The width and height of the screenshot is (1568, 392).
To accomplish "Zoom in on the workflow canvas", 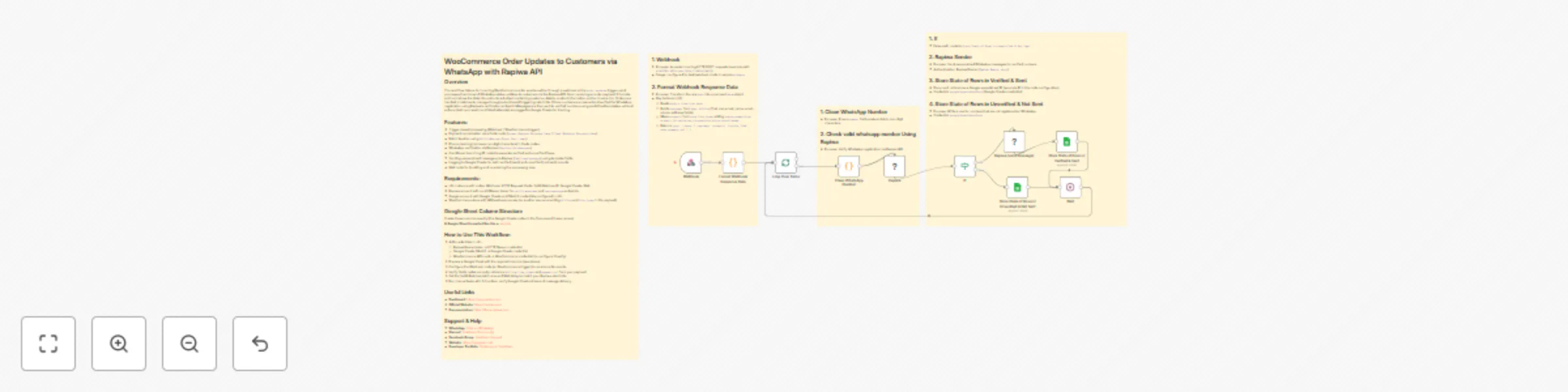I will (x=119, y=344).
